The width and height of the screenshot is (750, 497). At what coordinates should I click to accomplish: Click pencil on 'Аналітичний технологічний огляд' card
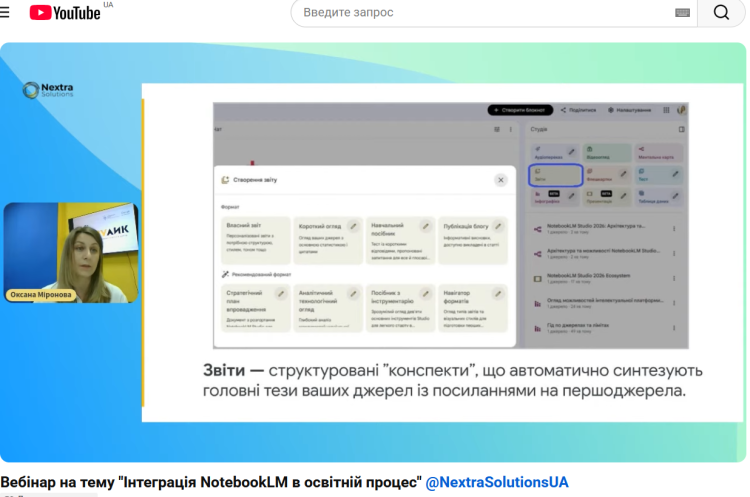pyautogui.click(x=353, y=294)
